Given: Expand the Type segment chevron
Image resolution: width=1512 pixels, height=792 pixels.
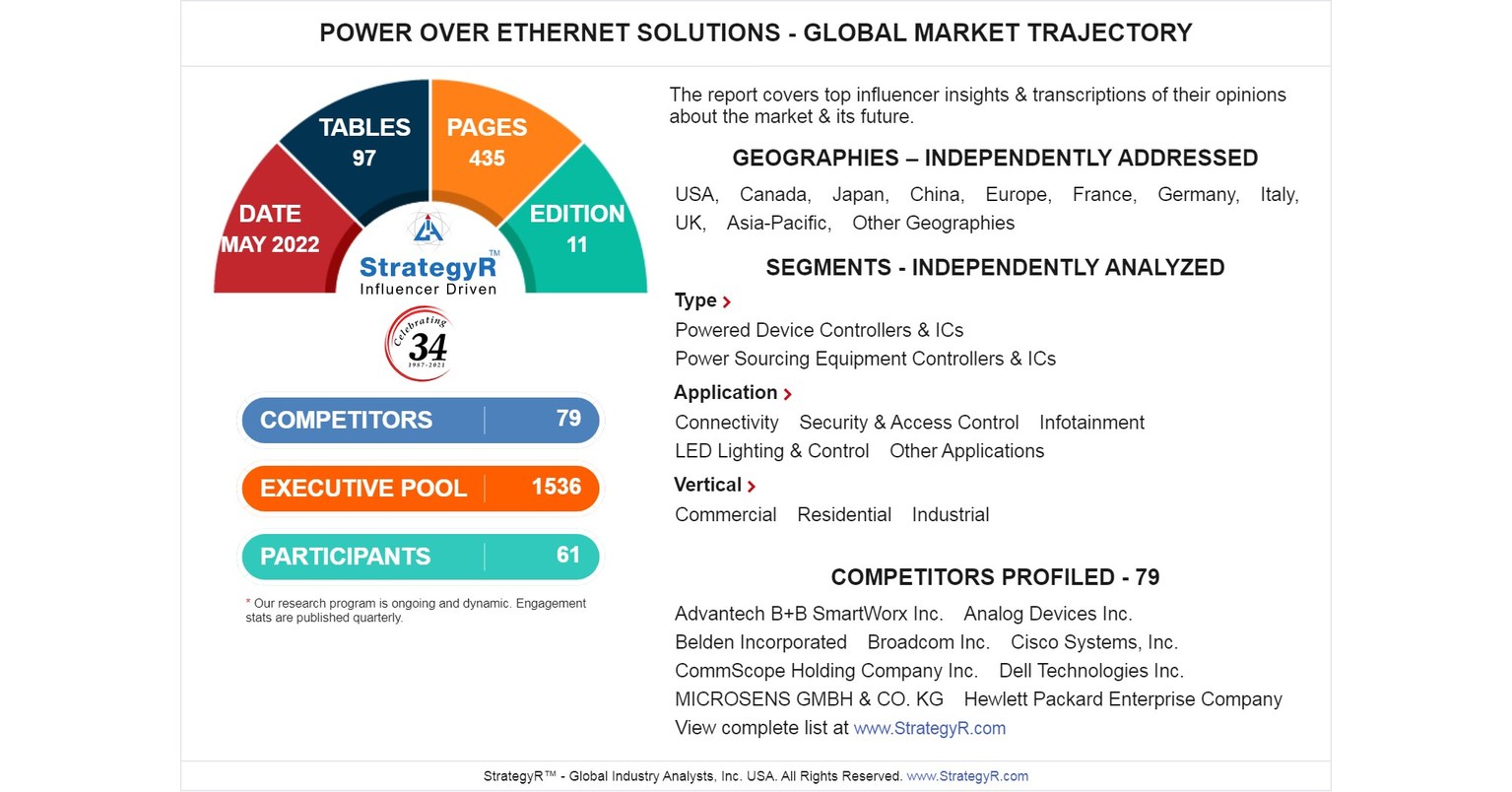Looking at the screenshot, I should click(727, 300).
